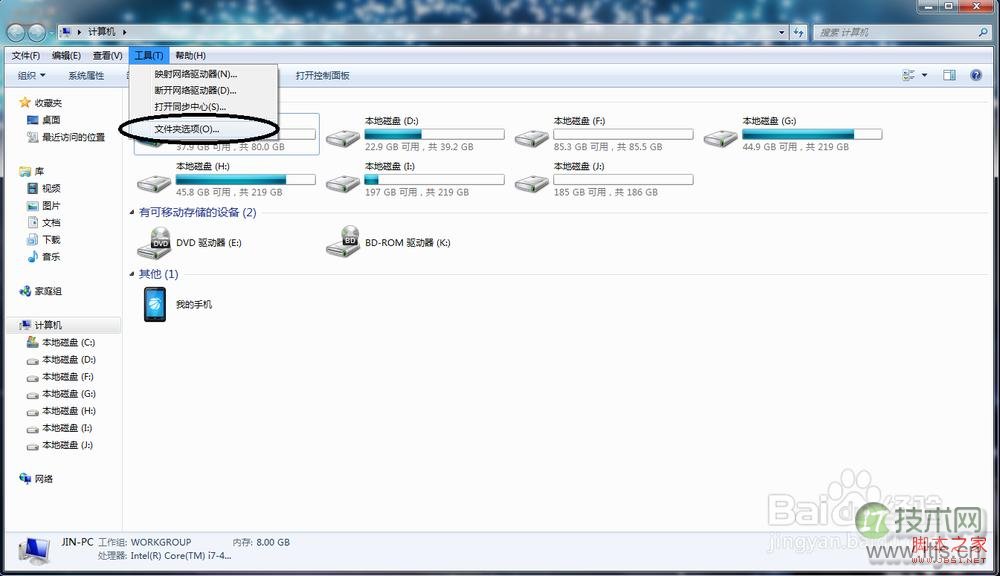Image resolution: width=1000 pixels, height=576 pixels.
Task: Open the change view dropdown arrow
Action: tap(922, 75)
